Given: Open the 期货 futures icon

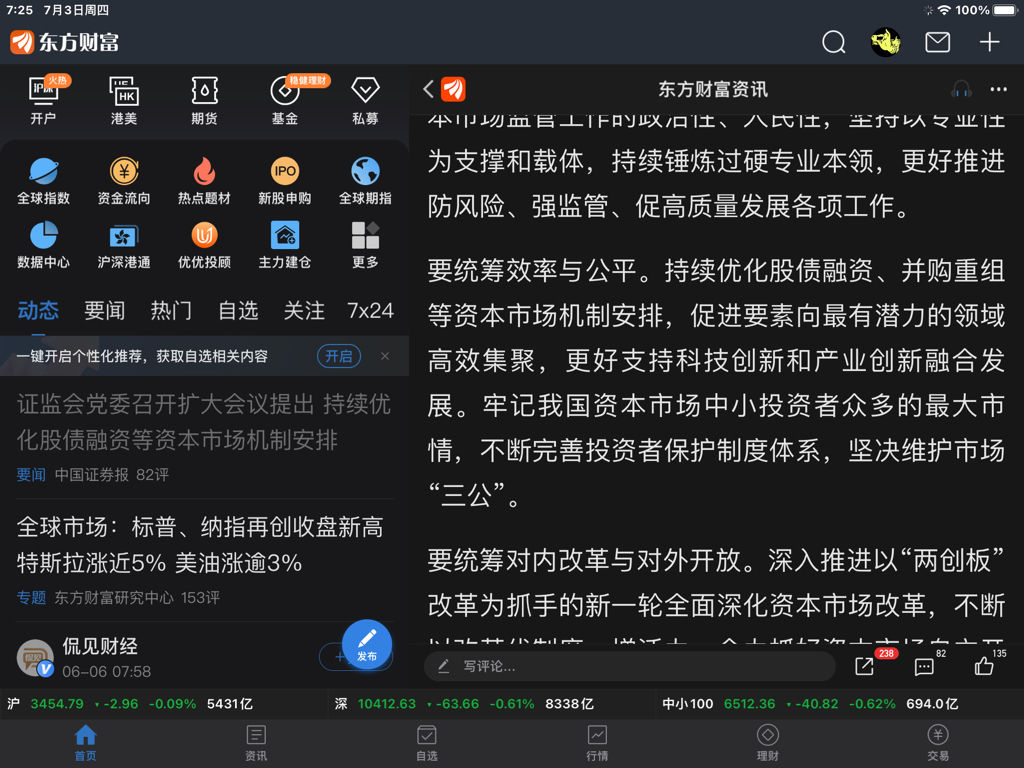Looking at the screenshot, I should pos(204,99).
